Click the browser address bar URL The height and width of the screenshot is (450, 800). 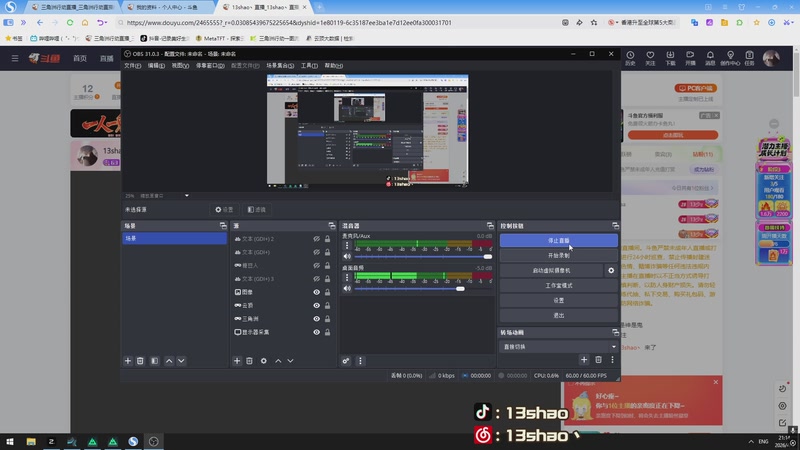tap(289, 22)
